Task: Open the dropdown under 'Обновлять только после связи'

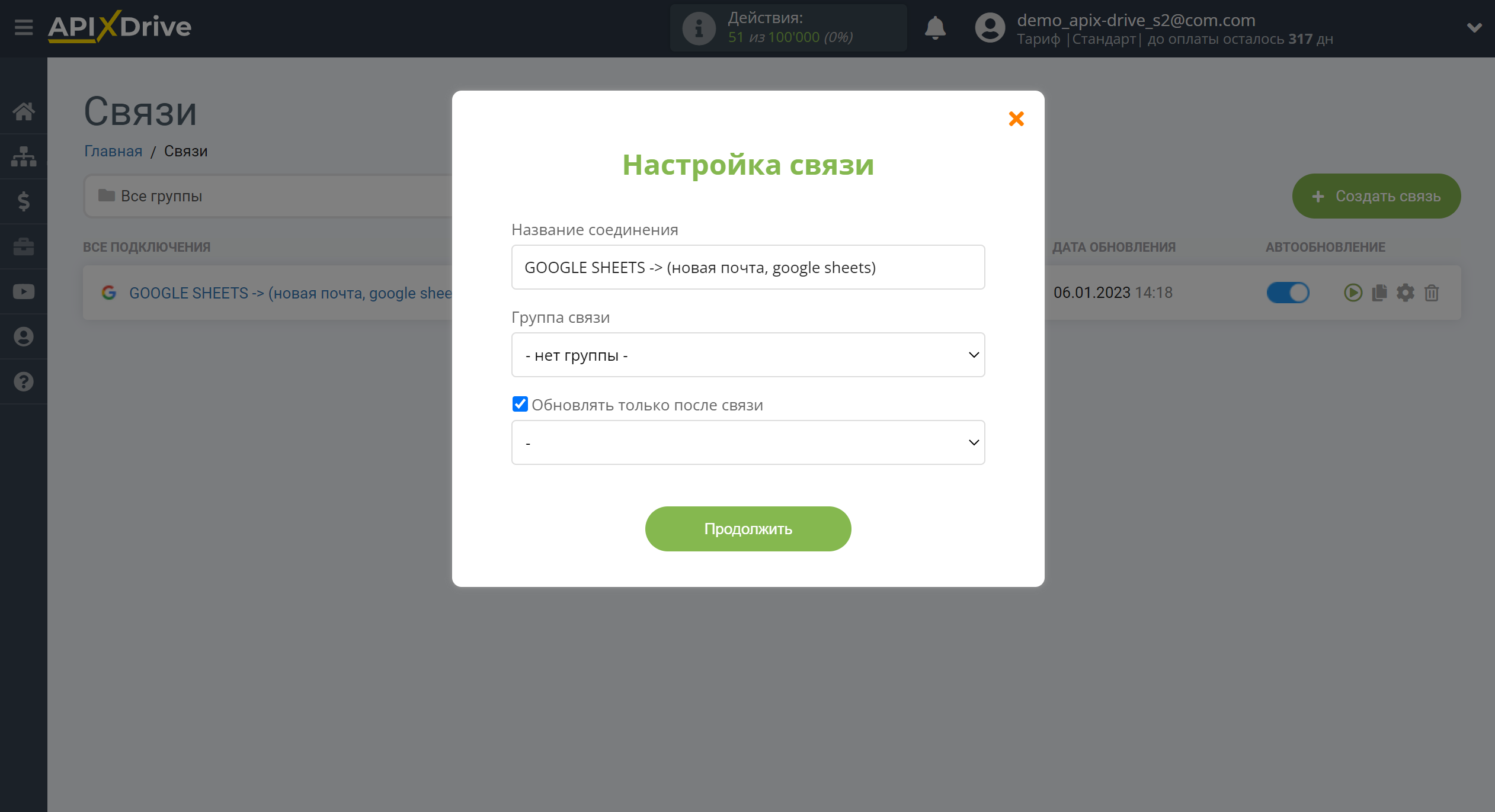Action: tap(748, 442)
